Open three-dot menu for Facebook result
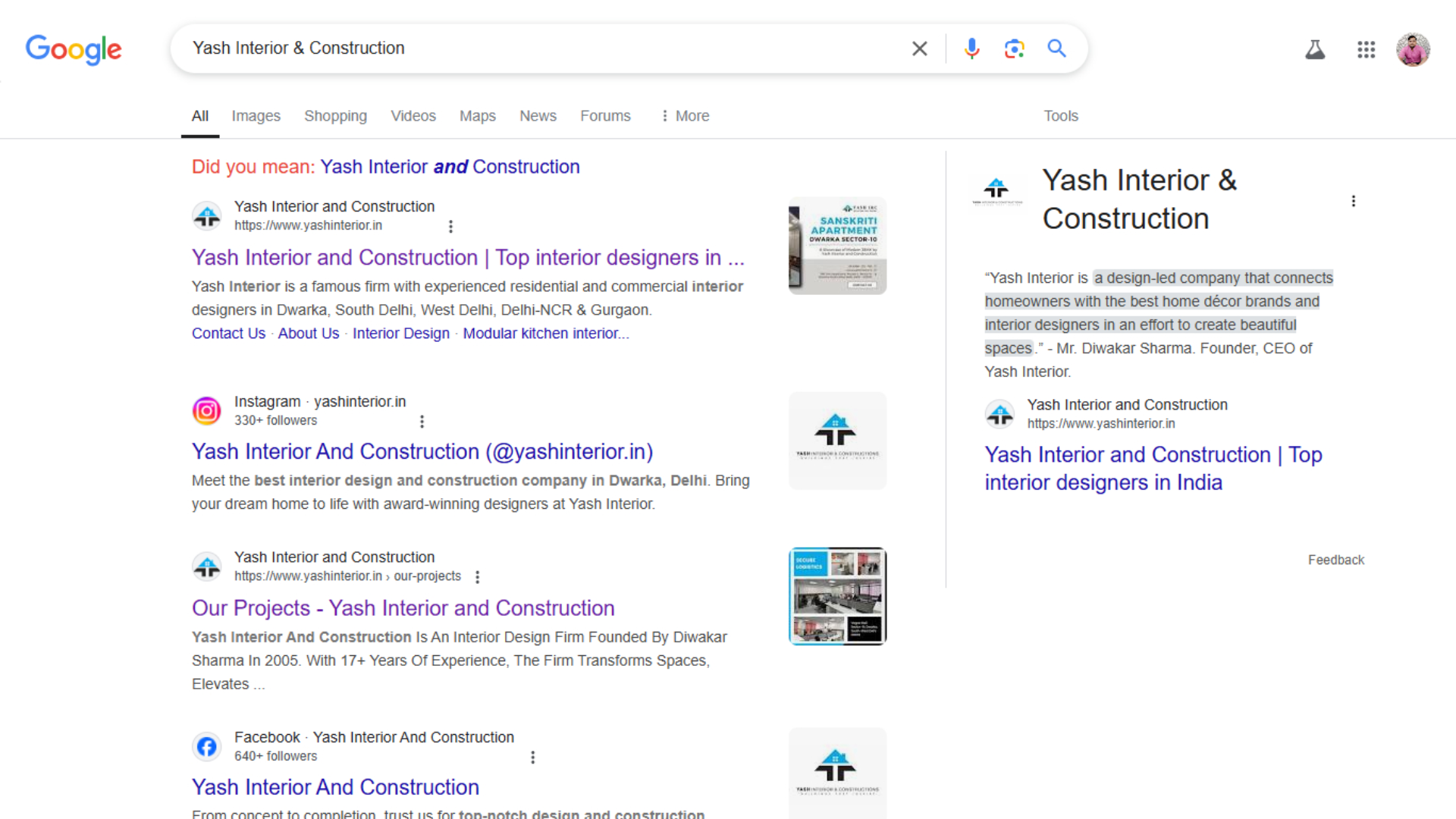 tap(532, 758)
